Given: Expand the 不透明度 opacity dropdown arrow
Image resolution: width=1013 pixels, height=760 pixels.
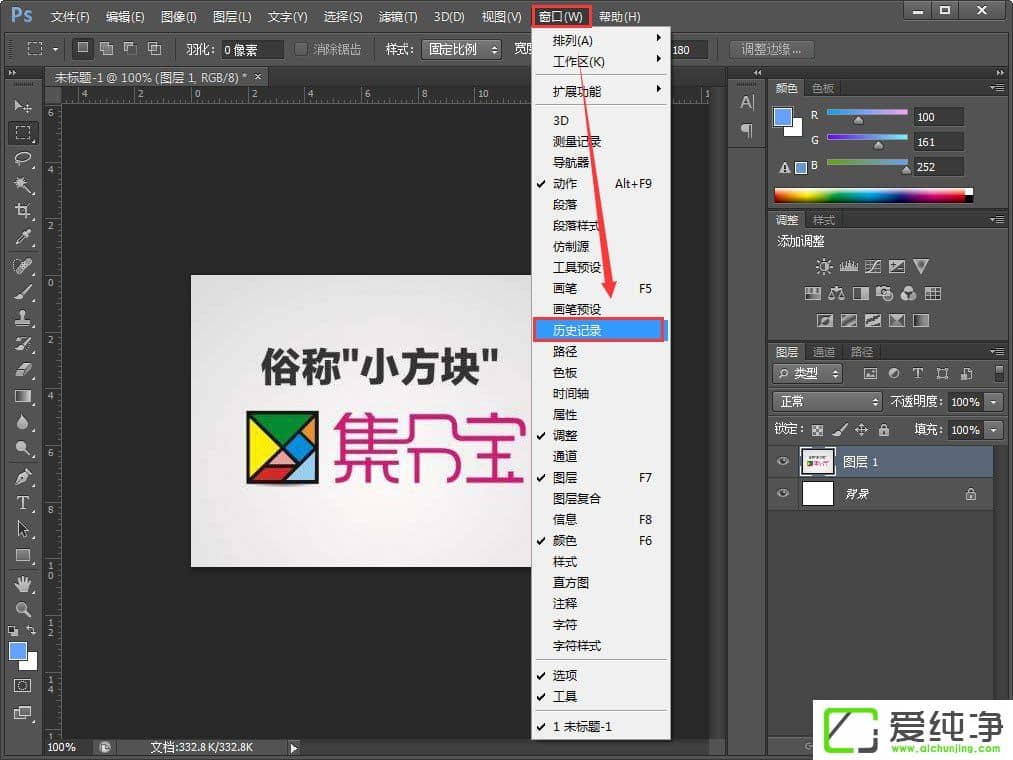Looking at the screenshot, I should [x=993, y=401].
